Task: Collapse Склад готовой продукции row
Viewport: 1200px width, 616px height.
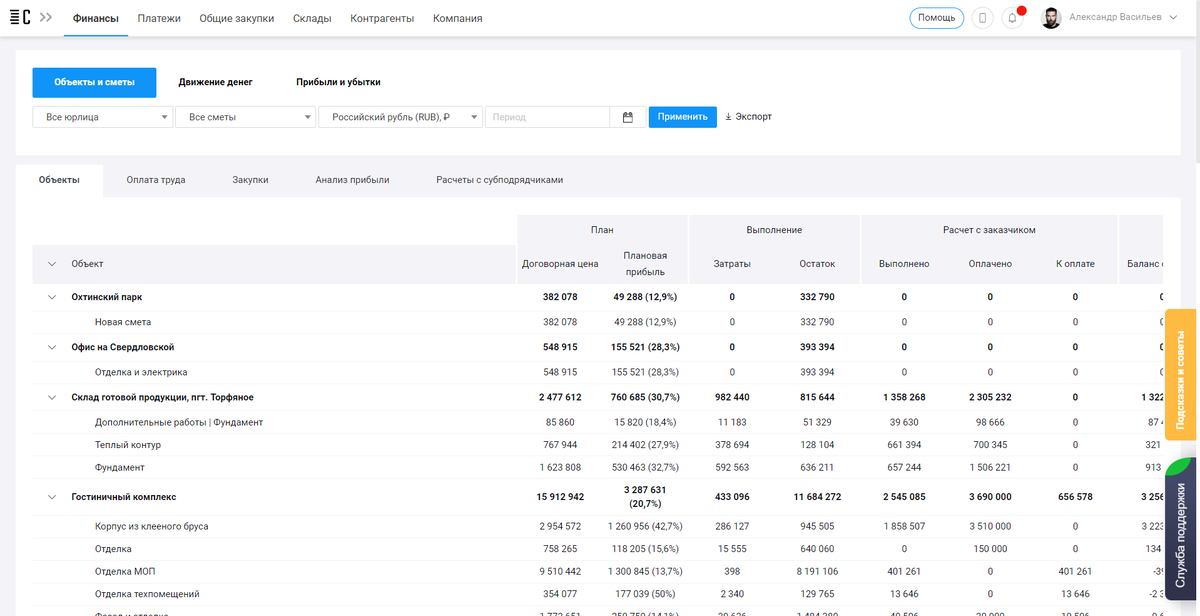Action: point(52,397)
